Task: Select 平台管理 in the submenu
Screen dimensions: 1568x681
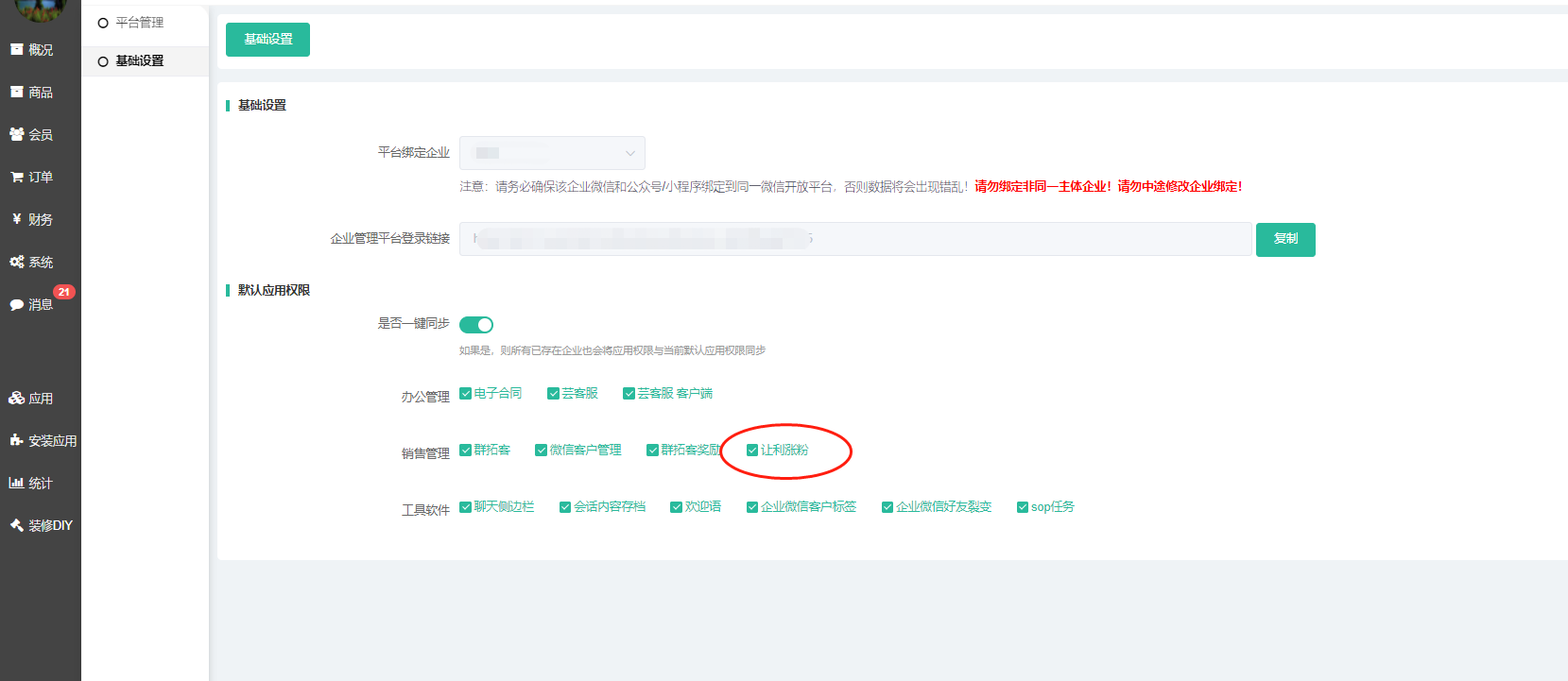Action: (x=139, y=23)
